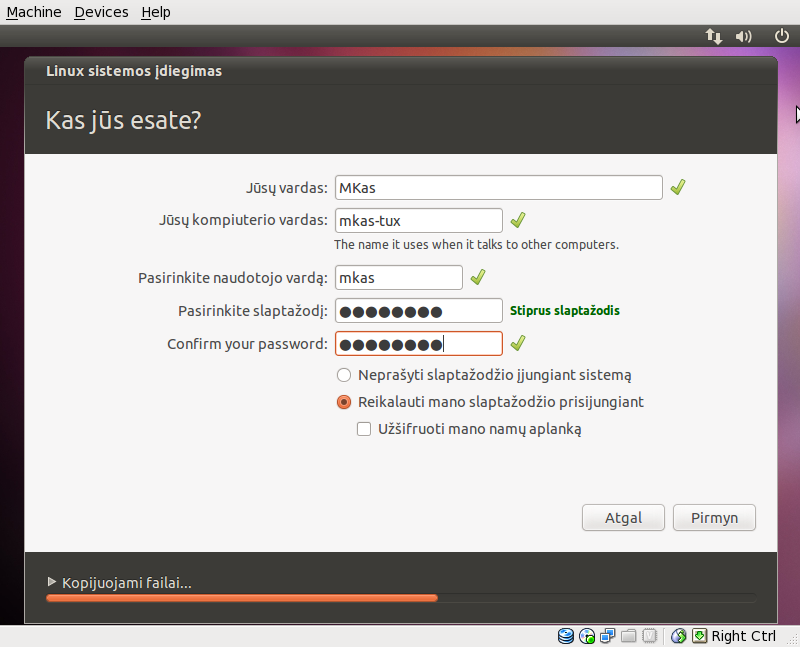The height and width of the screenshot is (647, 800).
Task: Click the Right Ctrl host key label
Action: pyautogui.click(x=743, y=636)
